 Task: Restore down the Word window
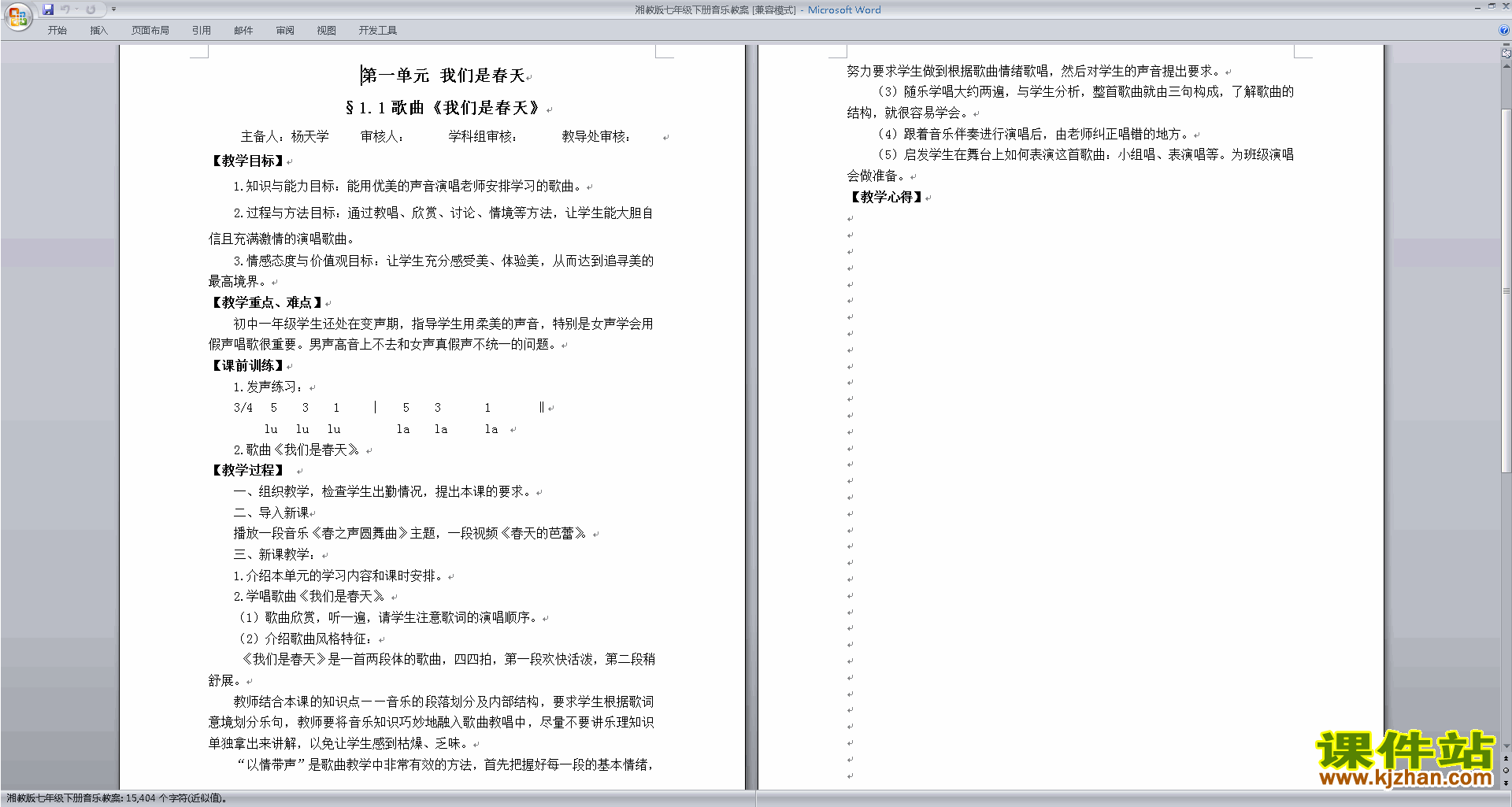pyautogui.click(x=1492, y=6)
